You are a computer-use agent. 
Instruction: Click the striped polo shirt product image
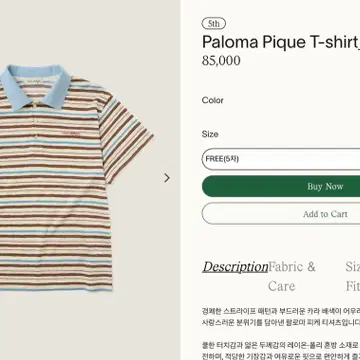click(75, 178)
